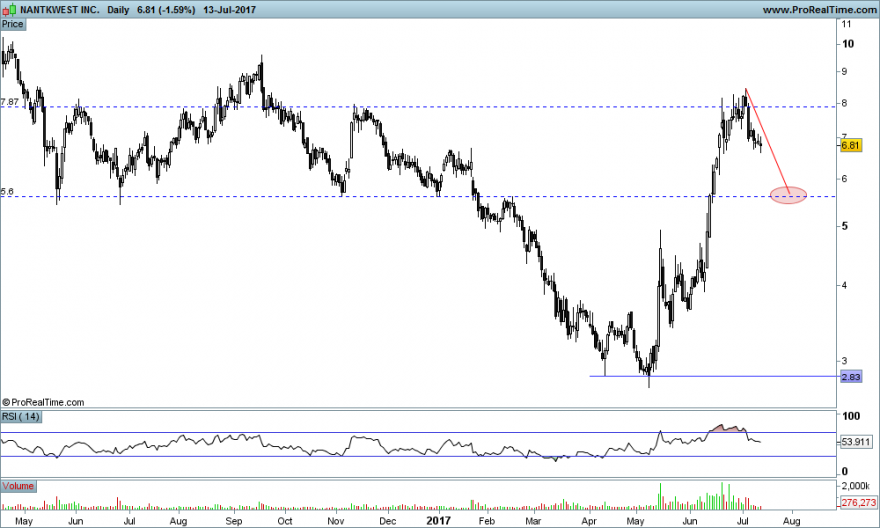Select the yellow 6.81 current price tag

click(851, 145)
